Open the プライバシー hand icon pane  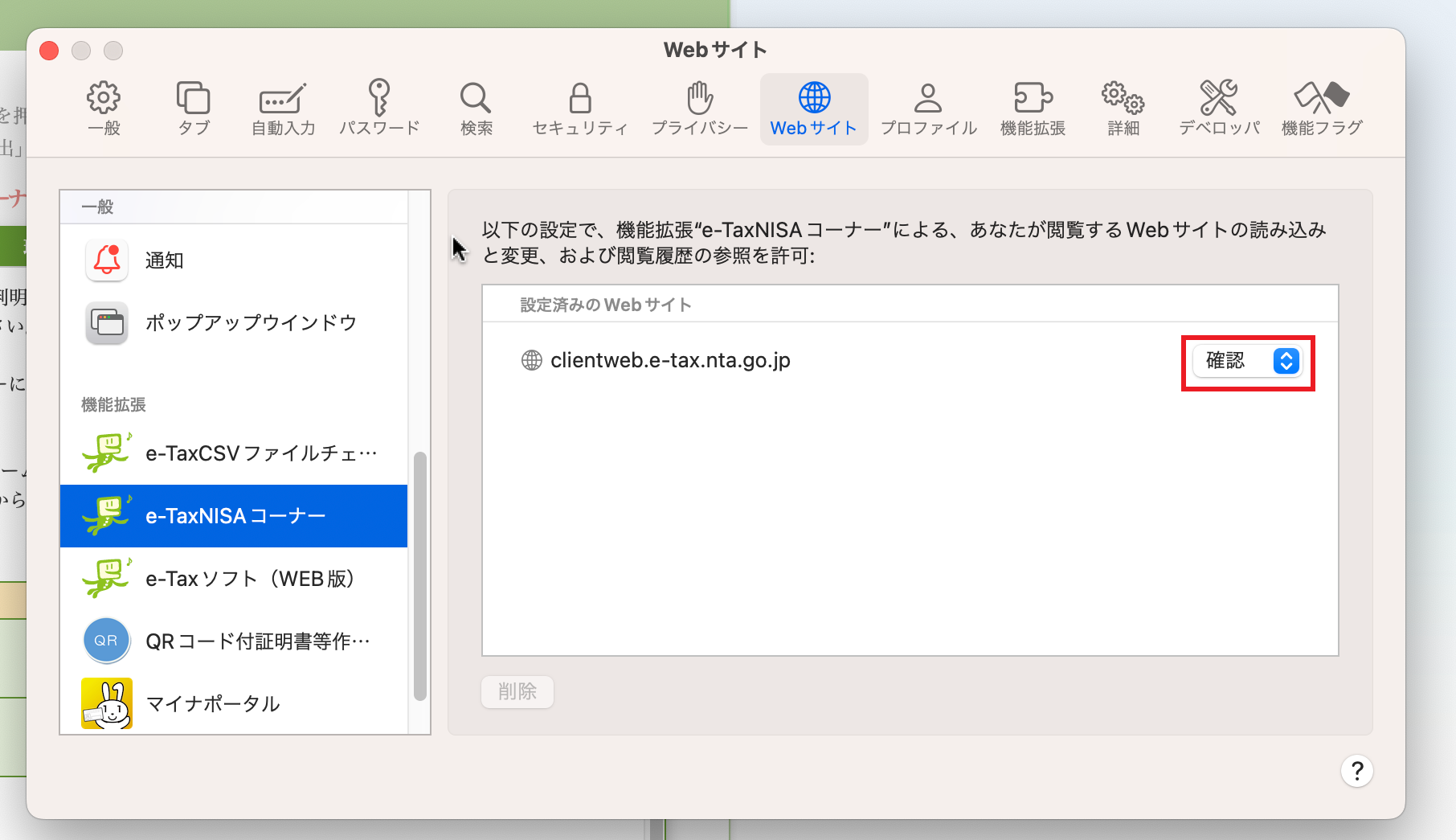pyautogui.click(x=700, y=98)
